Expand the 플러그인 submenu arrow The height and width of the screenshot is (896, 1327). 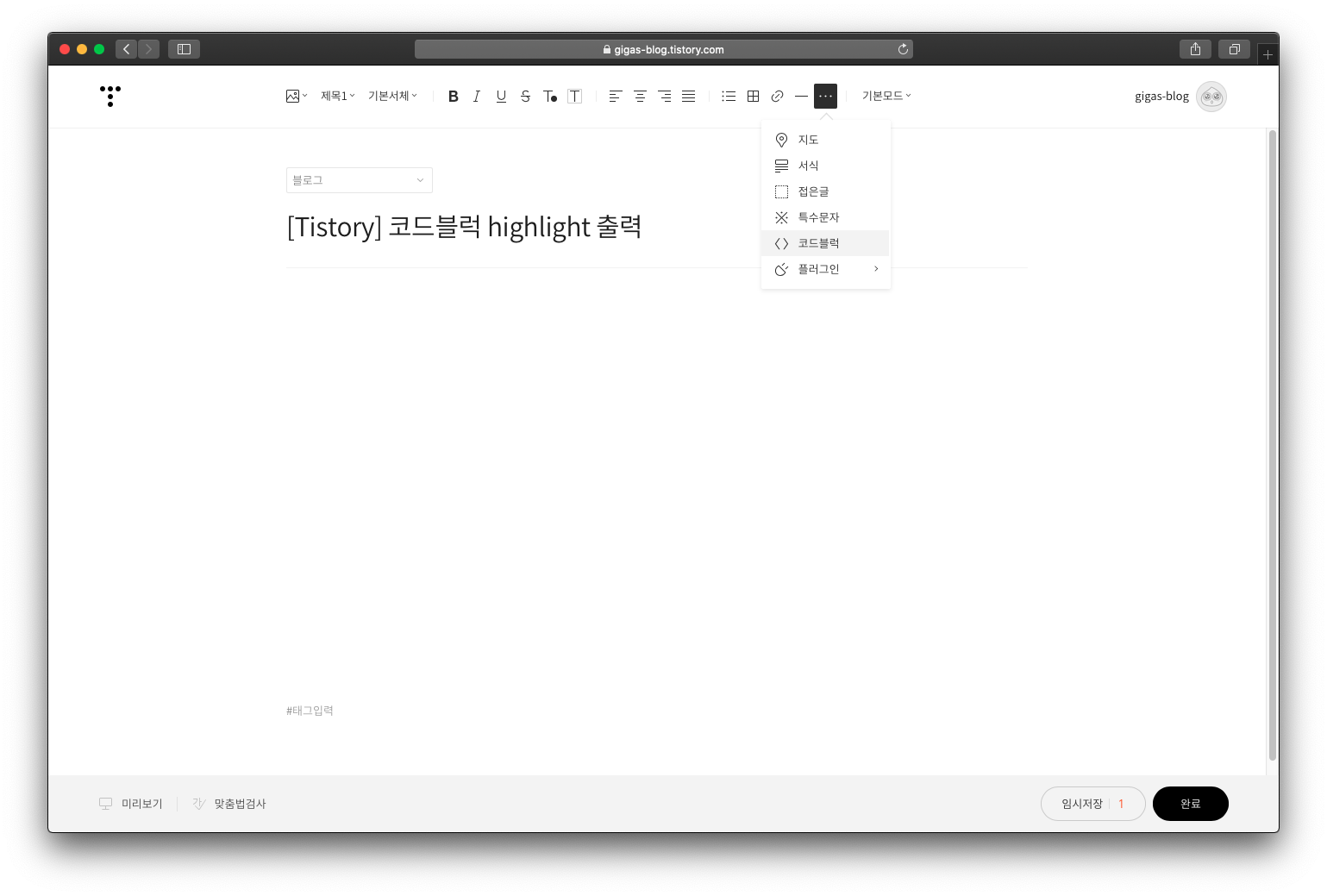(876, 269)
